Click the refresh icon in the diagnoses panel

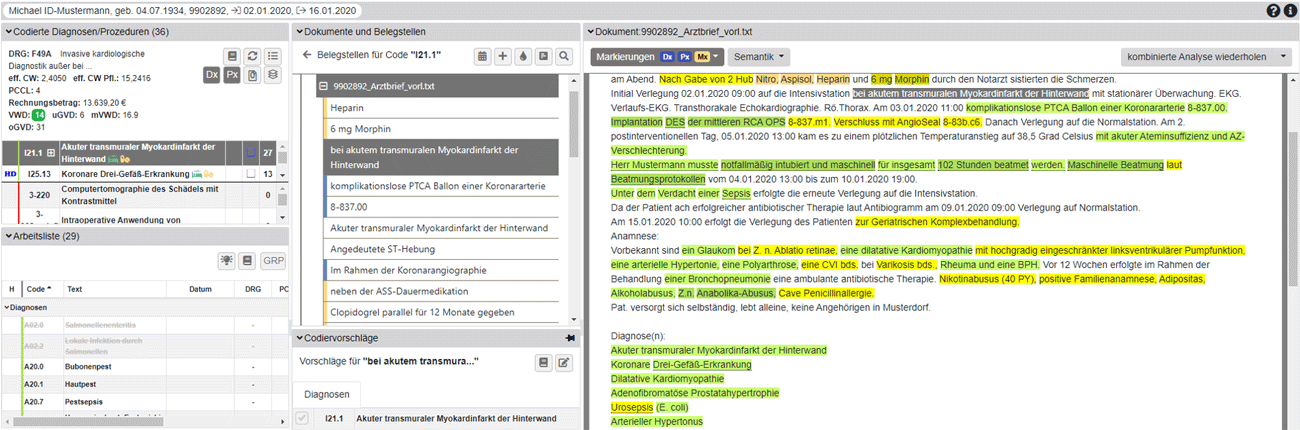[253, 56]
